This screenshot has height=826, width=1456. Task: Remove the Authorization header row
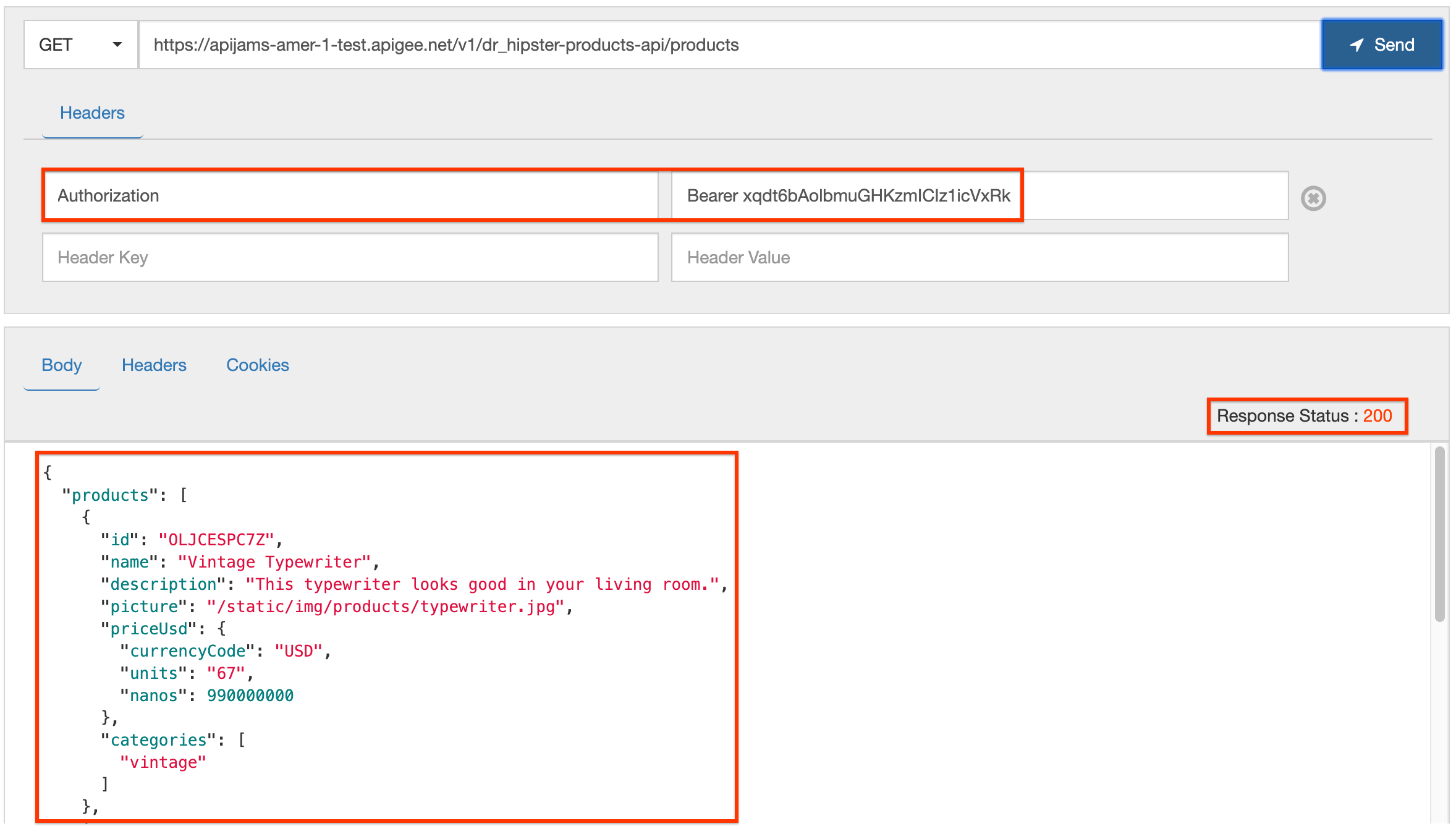(x=1313, y=198)
